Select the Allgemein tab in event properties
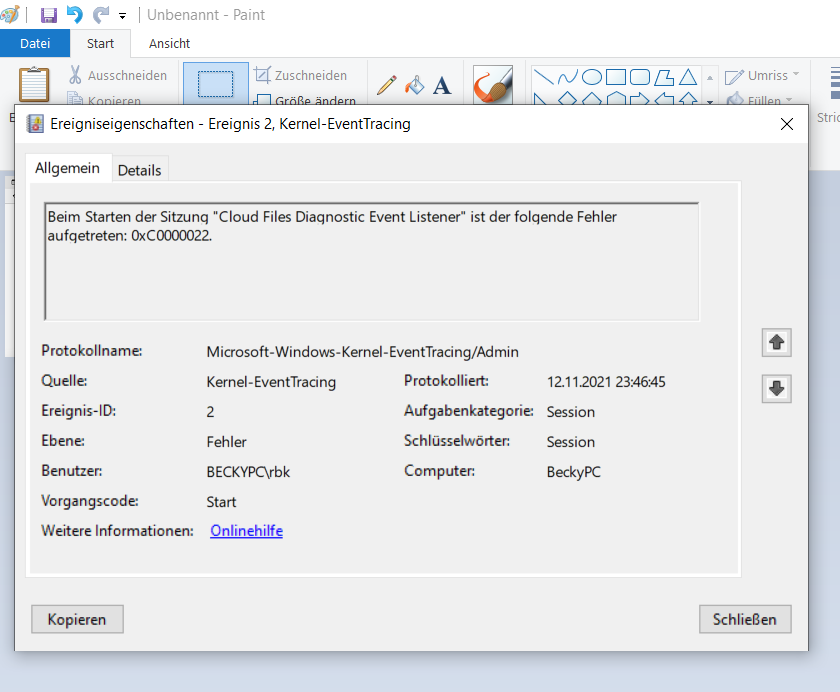This screenshot has height=692, width=840. pos(68,168)
